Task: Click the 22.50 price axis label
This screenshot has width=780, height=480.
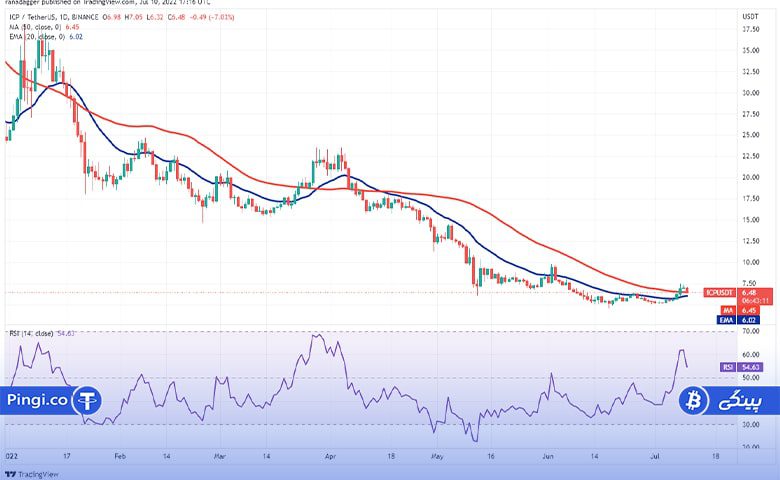Action: [751, 156]
